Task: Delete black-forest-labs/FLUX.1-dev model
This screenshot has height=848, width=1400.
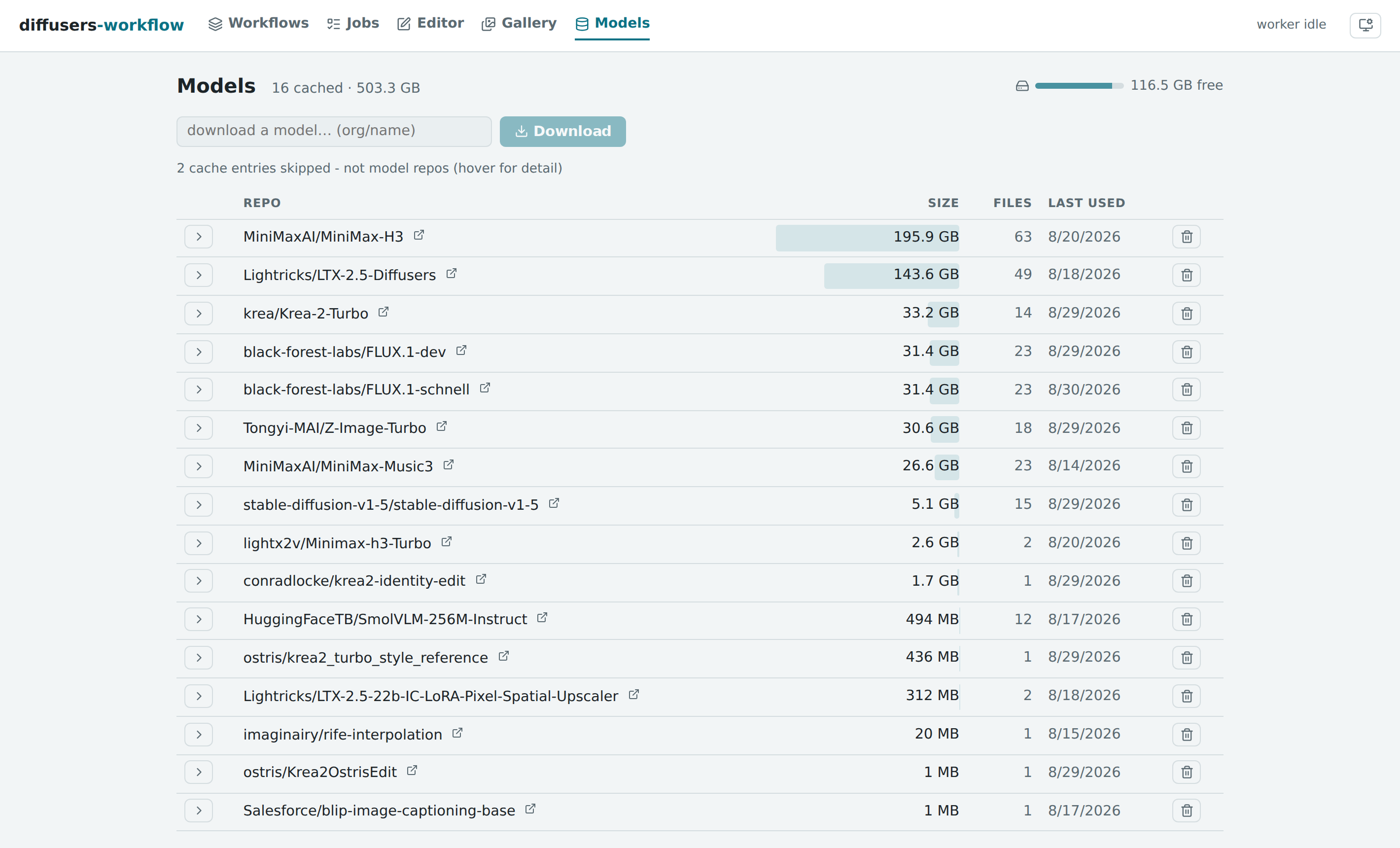Action: coord(1187,352)
